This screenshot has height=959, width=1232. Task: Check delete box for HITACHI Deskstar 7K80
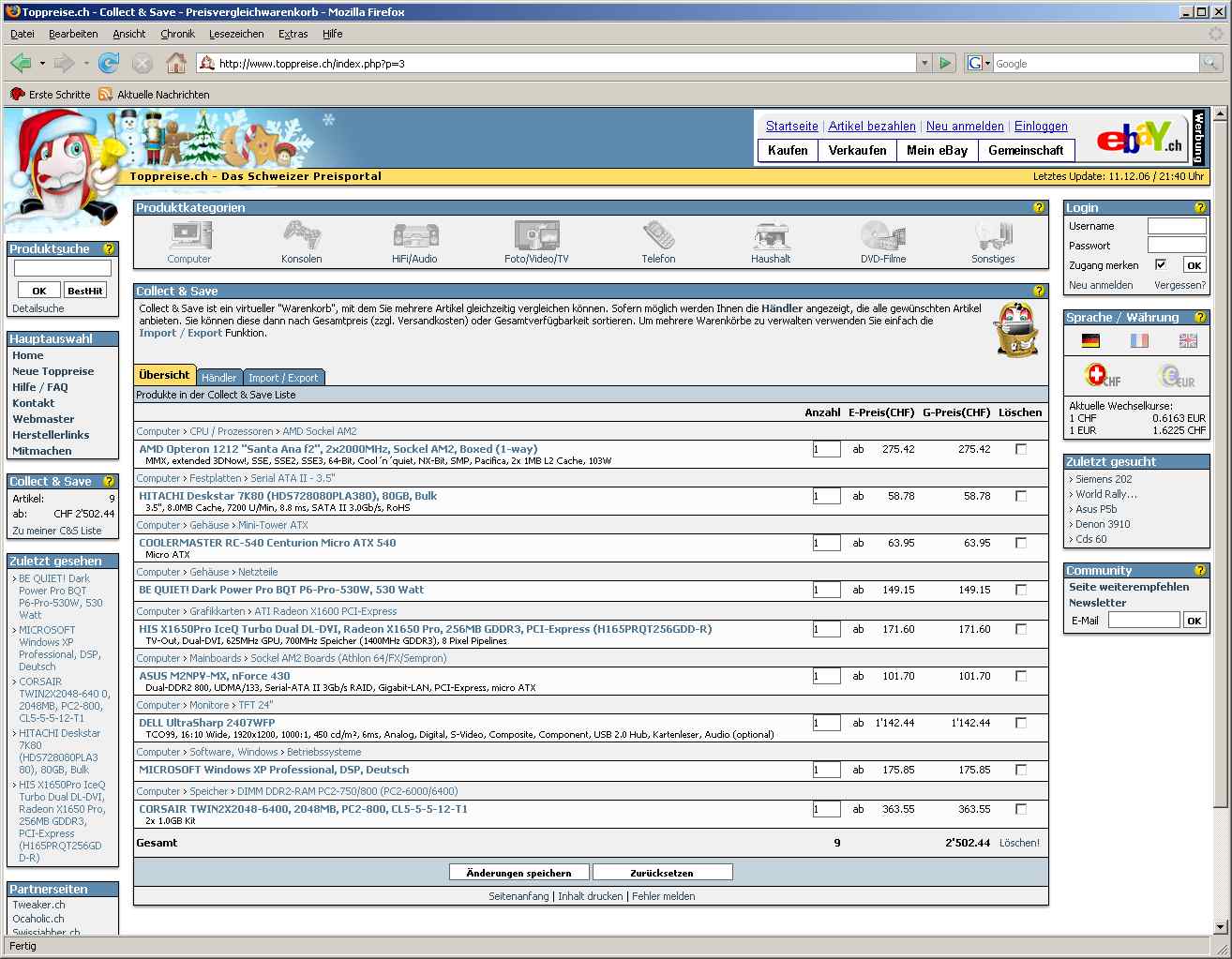[x=1021, y=496]
